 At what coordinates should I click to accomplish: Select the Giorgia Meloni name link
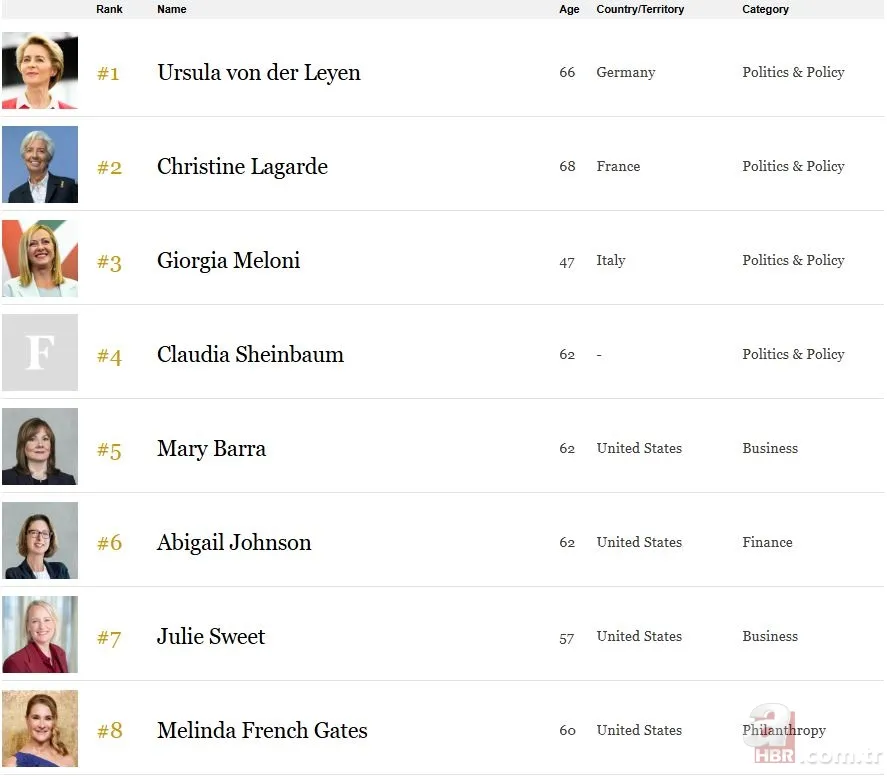click(x=228, y=261)
